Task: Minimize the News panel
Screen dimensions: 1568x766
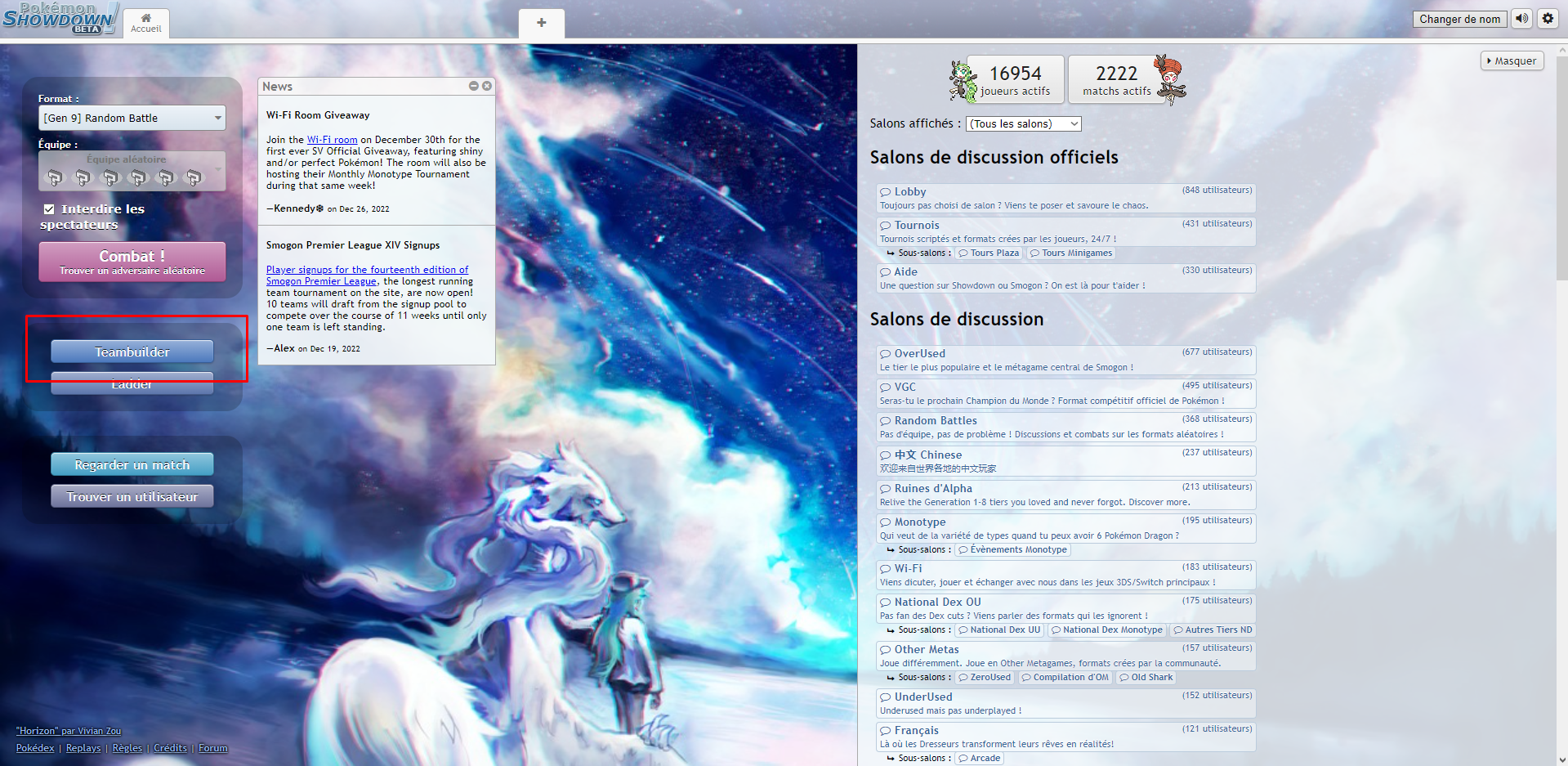Action: point(473,86)
